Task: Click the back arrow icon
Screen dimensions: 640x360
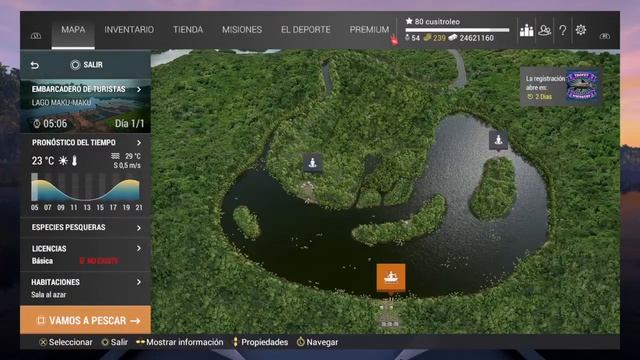Action: [35, 65]
